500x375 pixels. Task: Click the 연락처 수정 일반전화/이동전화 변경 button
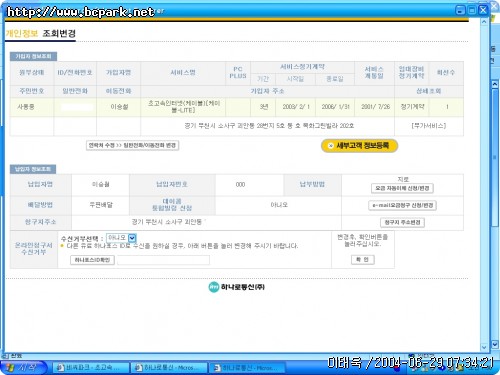point(132,145)
